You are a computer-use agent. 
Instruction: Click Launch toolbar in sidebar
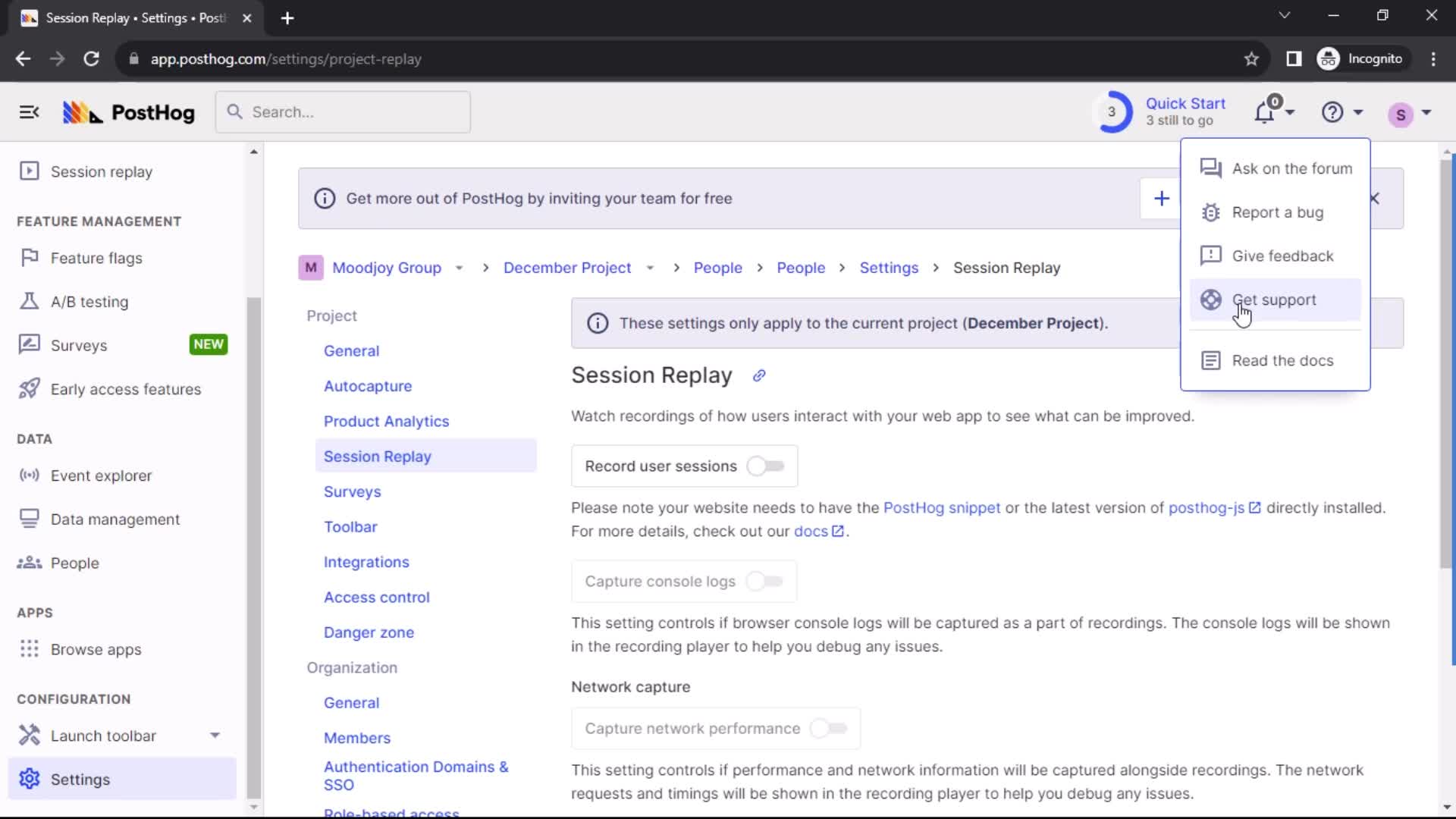[103, 736]
